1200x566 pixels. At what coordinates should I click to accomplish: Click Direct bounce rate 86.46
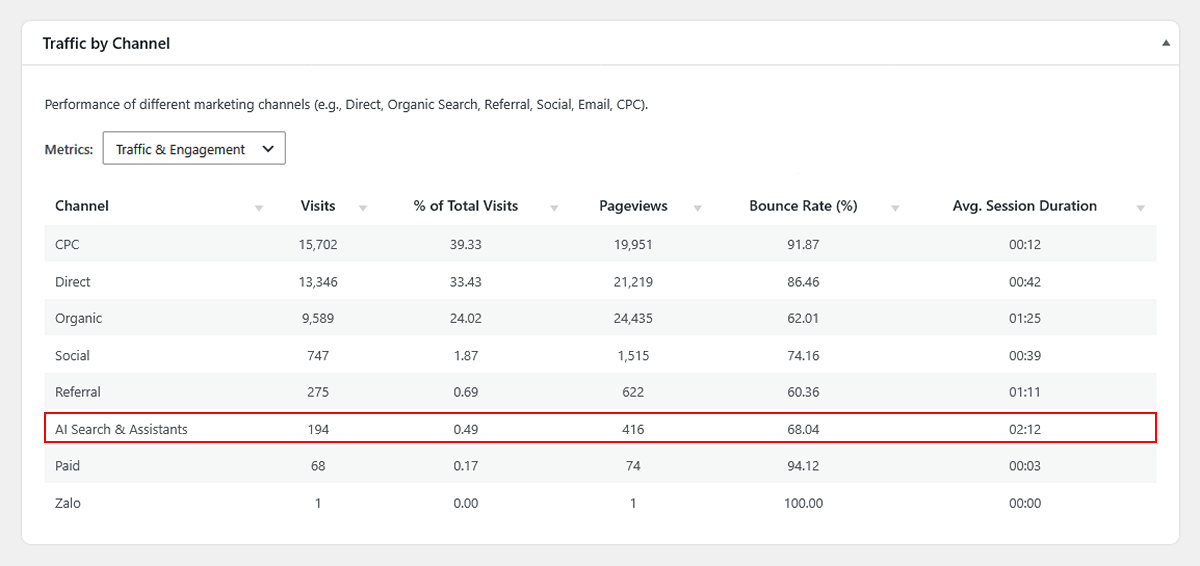804,282
